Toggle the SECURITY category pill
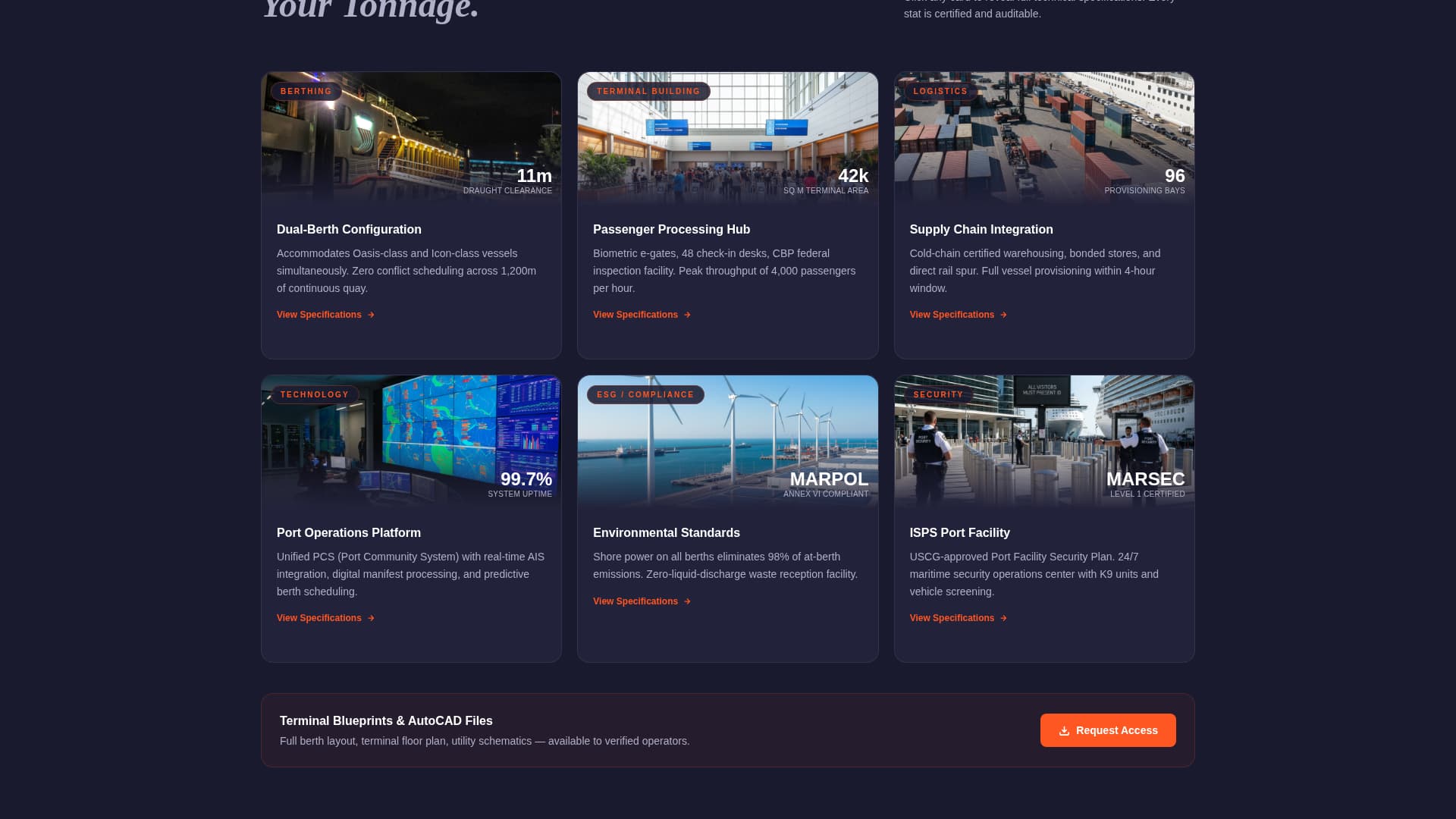Screen dimensions: 1456x819 [x=937, y=394]
